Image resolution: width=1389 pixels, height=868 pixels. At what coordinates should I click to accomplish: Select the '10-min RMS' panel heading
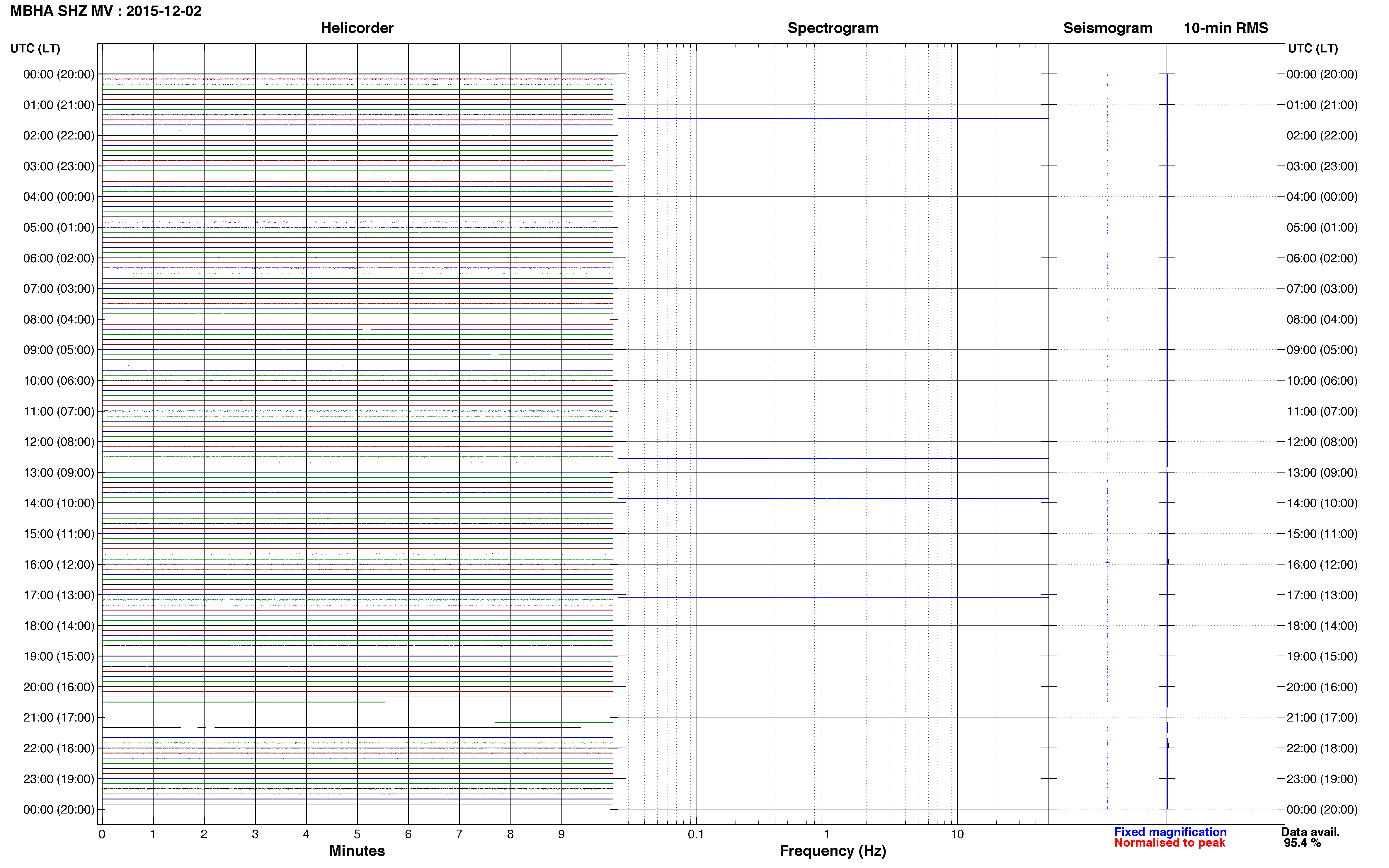click(1226, 28)
